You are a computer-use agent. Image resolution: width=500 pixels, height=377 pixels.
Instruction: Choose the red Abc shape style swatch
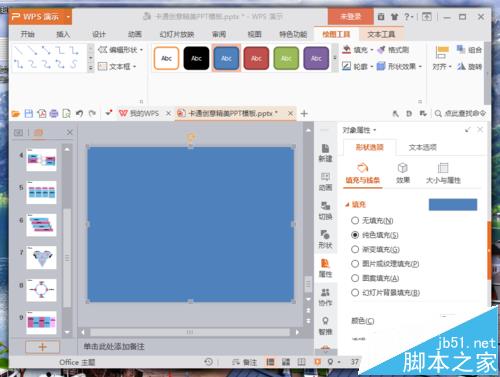pos(256,58)
